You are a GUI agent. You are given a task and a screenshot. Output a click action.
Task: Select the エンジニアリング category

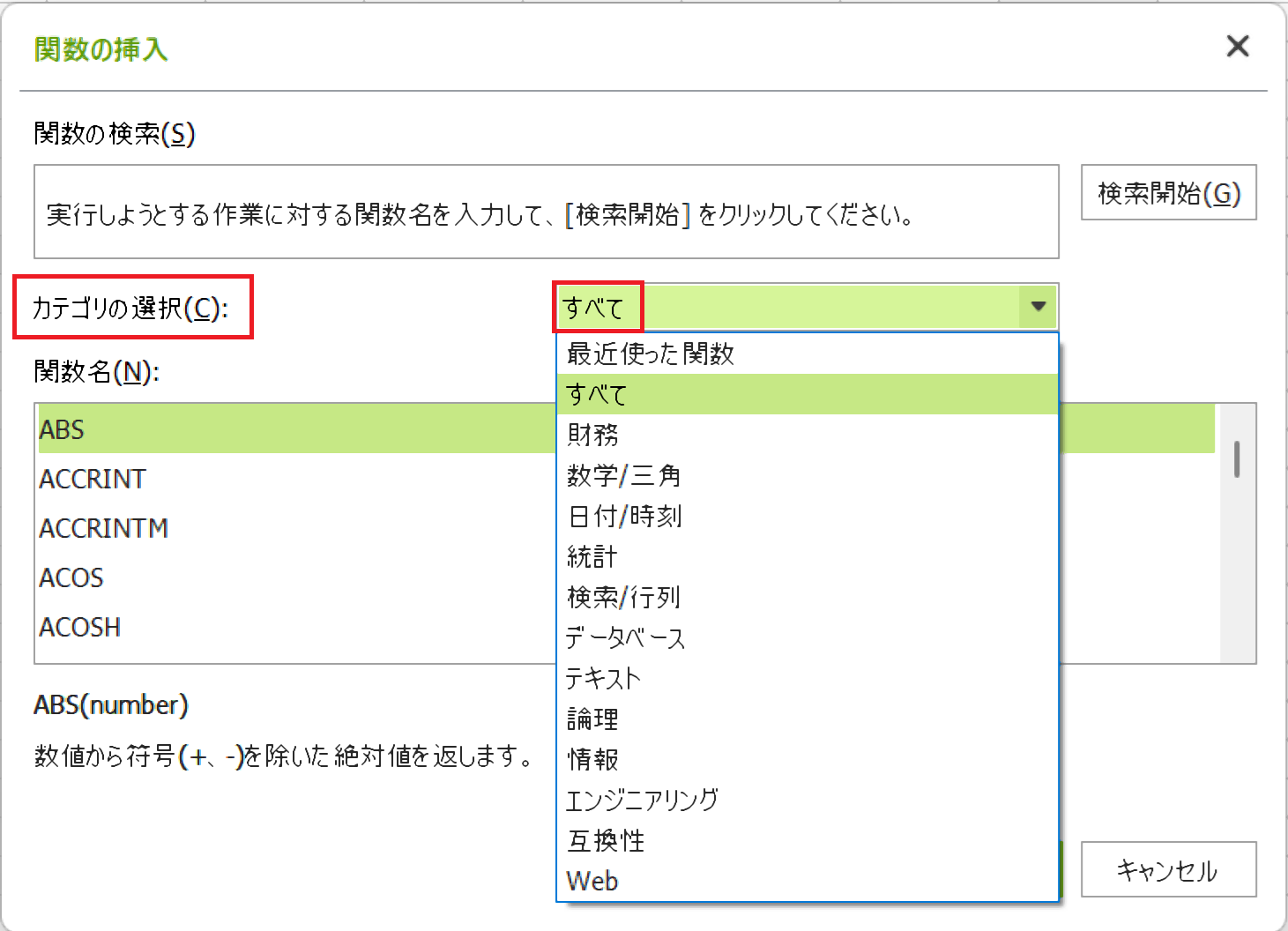[x=642, y=800]
